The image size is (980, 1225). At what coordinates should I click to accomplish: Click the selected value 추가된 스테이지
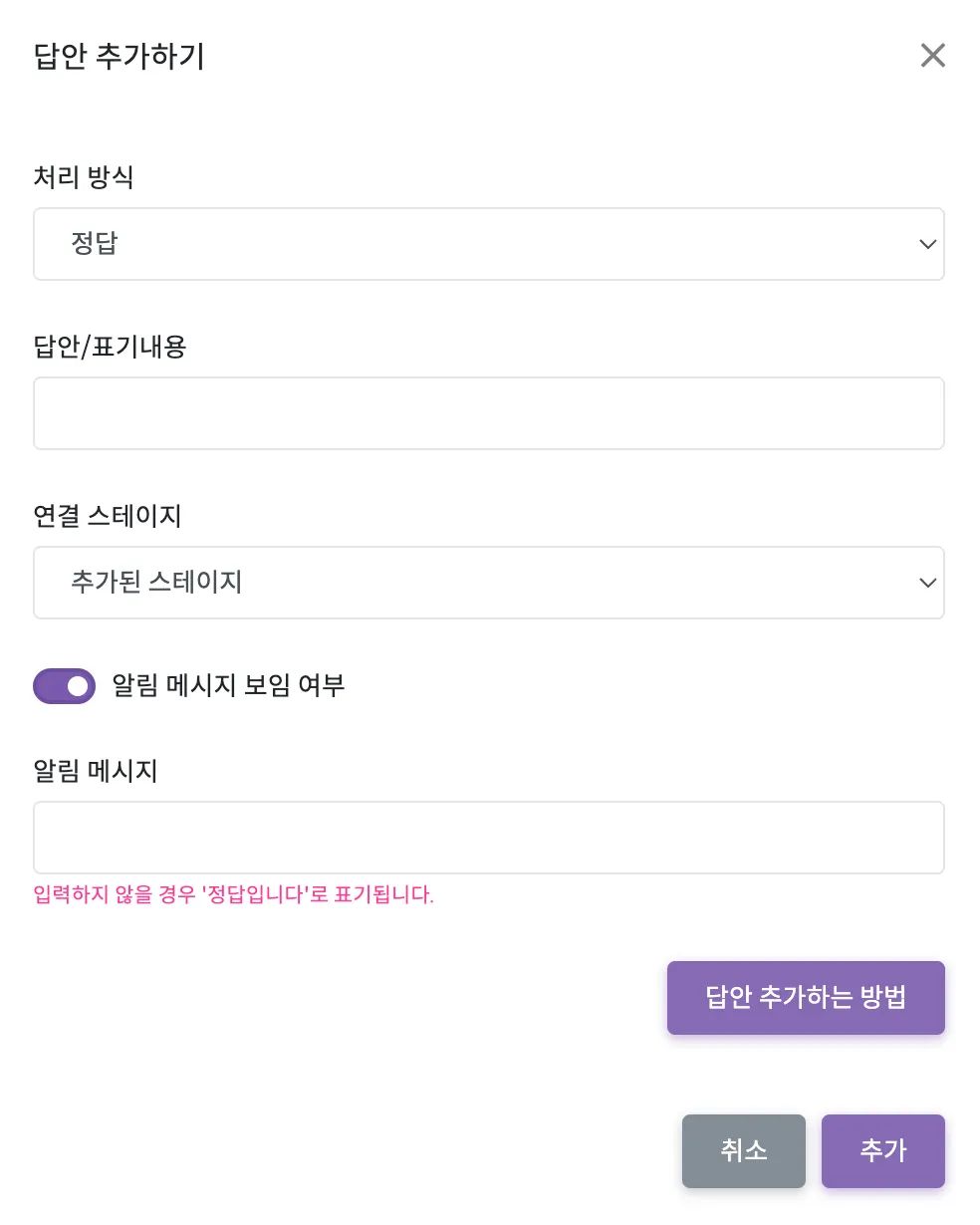pos(156,583)
